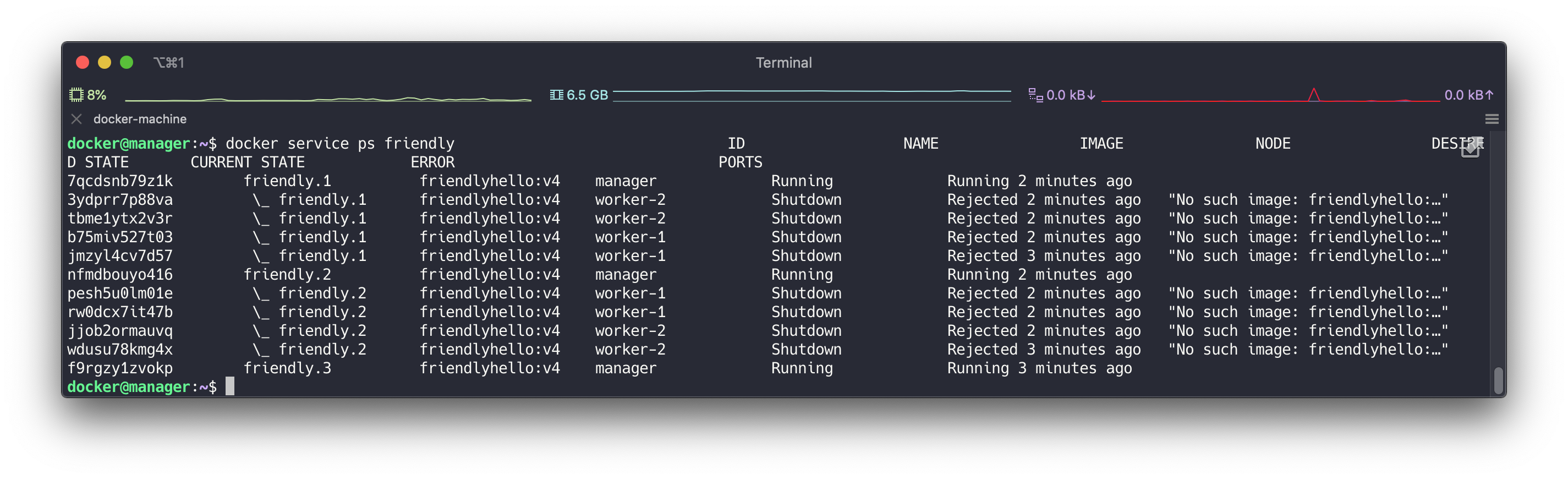Click the network traffic graph with red spike
The image size is (1568, 479).
click(1270, 95)
